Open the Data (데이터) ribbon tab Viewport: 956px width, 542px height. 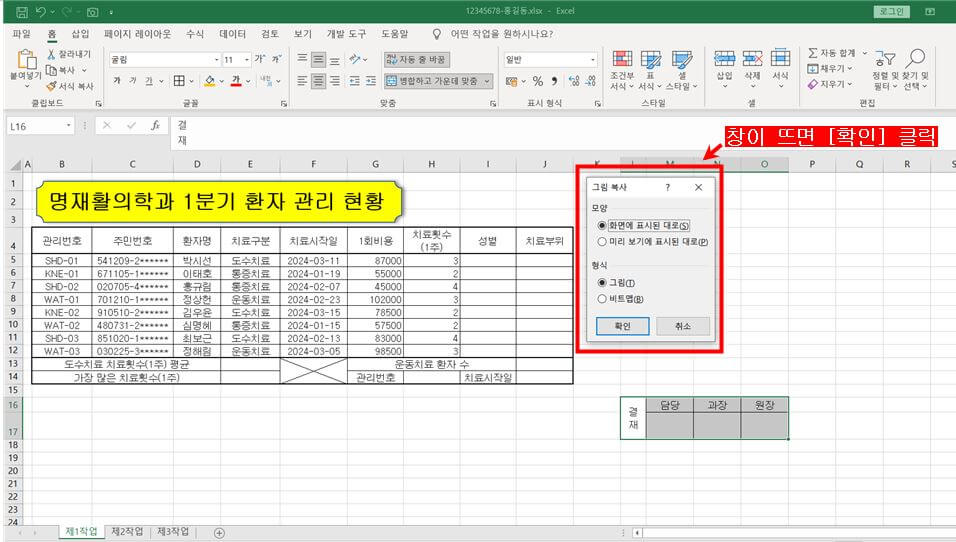232,34
